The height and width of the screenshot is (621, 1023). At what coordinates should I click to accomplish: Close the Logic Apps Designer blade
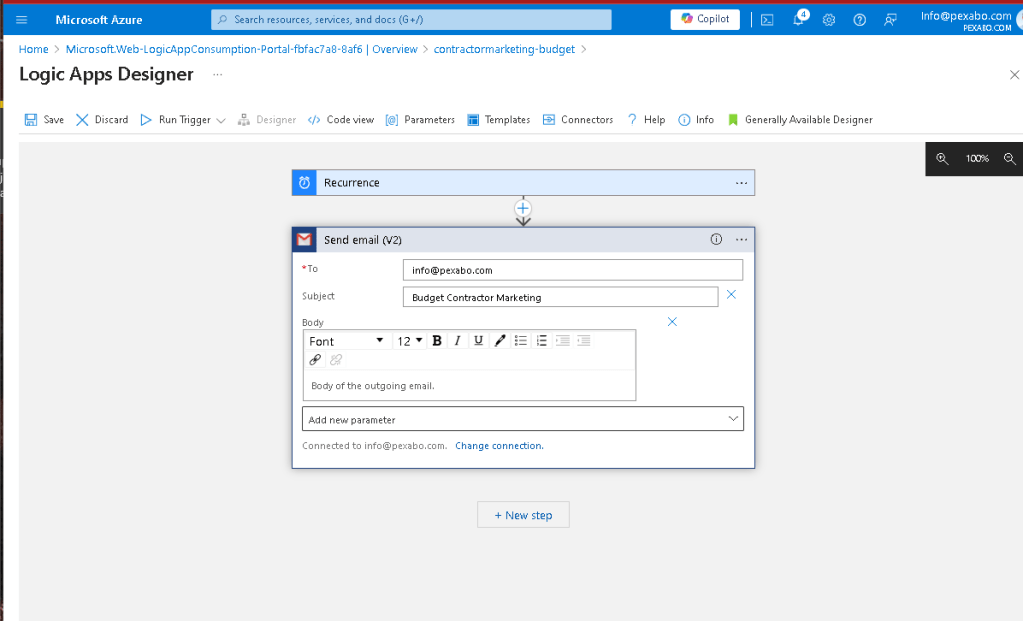click(1014, 75)
